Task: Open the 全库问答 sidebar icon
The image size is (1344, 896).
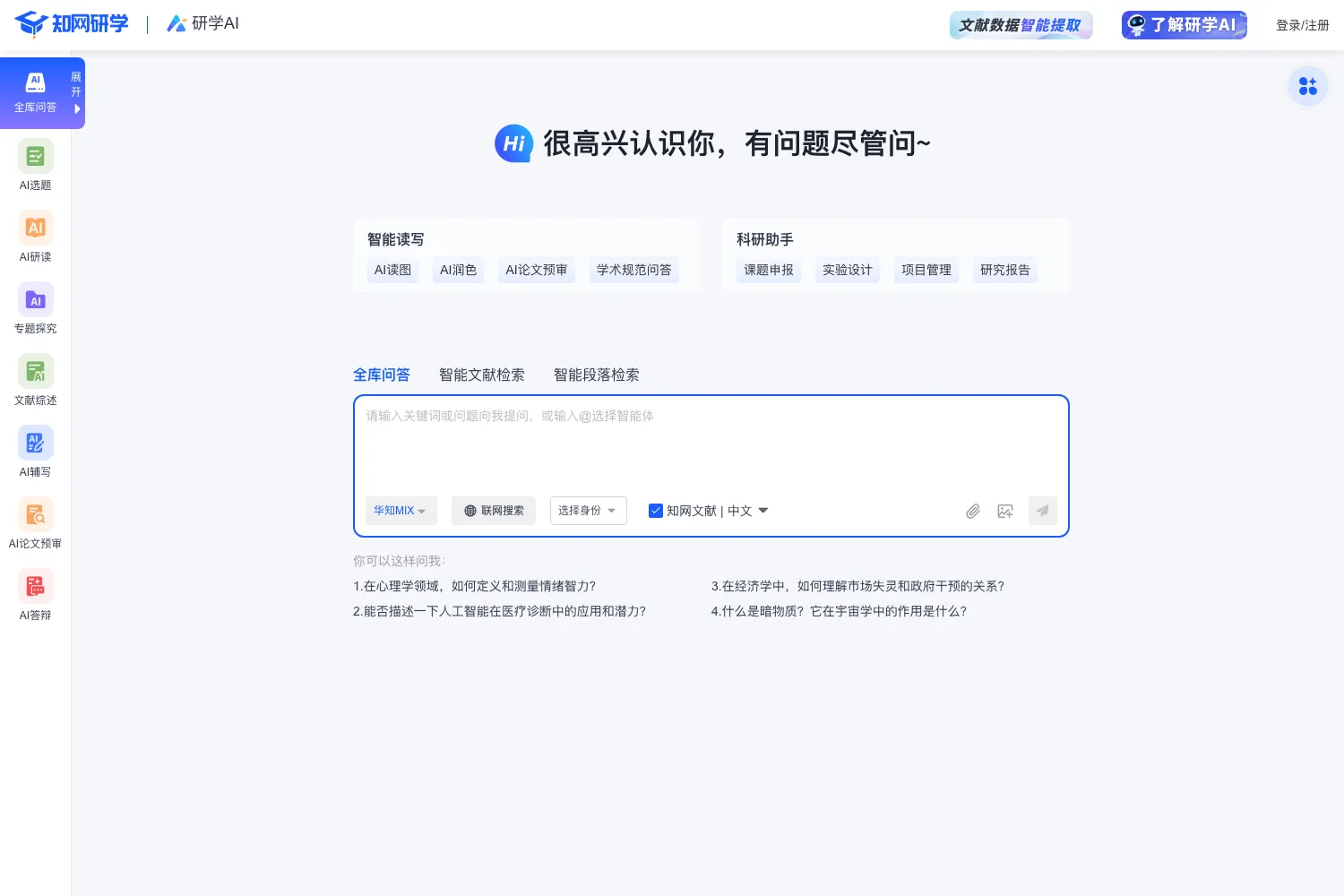Action: tap(35, 92)
